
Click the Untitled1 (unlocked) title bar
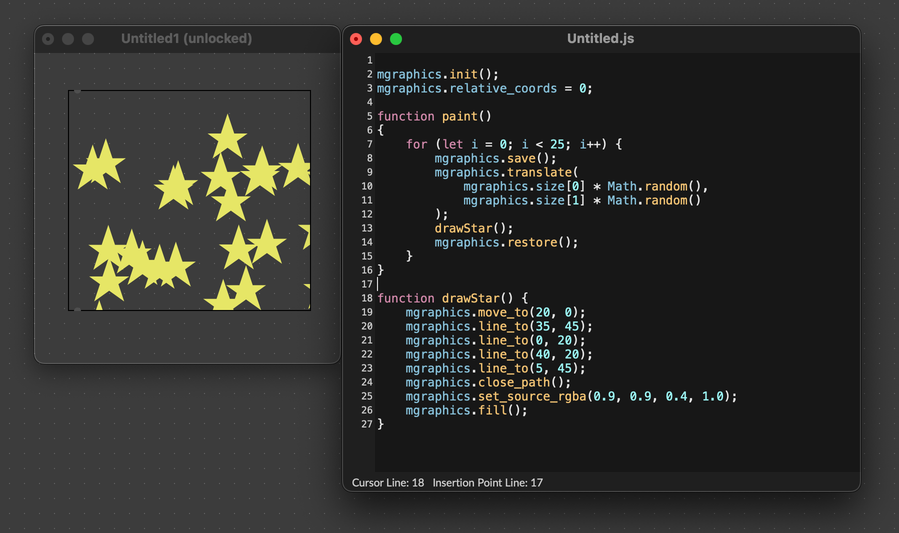click(x=186, y=39)
